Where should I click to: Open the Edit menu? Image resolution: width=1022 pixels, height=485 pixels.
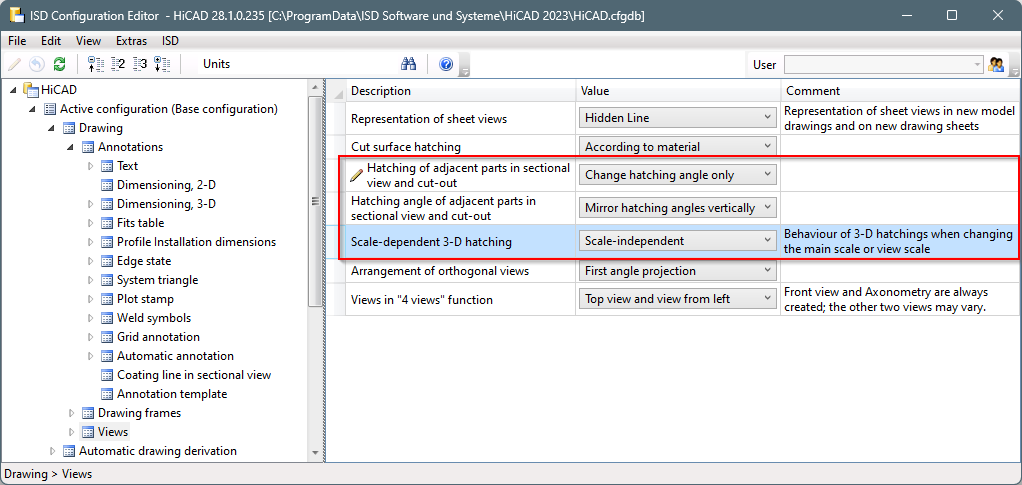[x=51, y=40]
